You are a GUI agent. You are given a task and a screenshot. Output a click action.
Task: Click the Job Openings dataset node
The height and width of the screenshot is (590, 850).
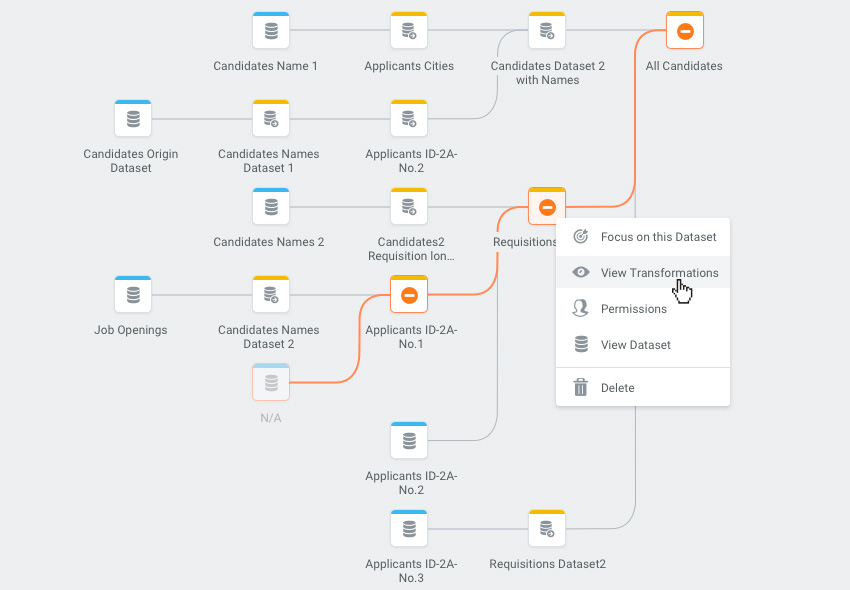pos(132,295)
